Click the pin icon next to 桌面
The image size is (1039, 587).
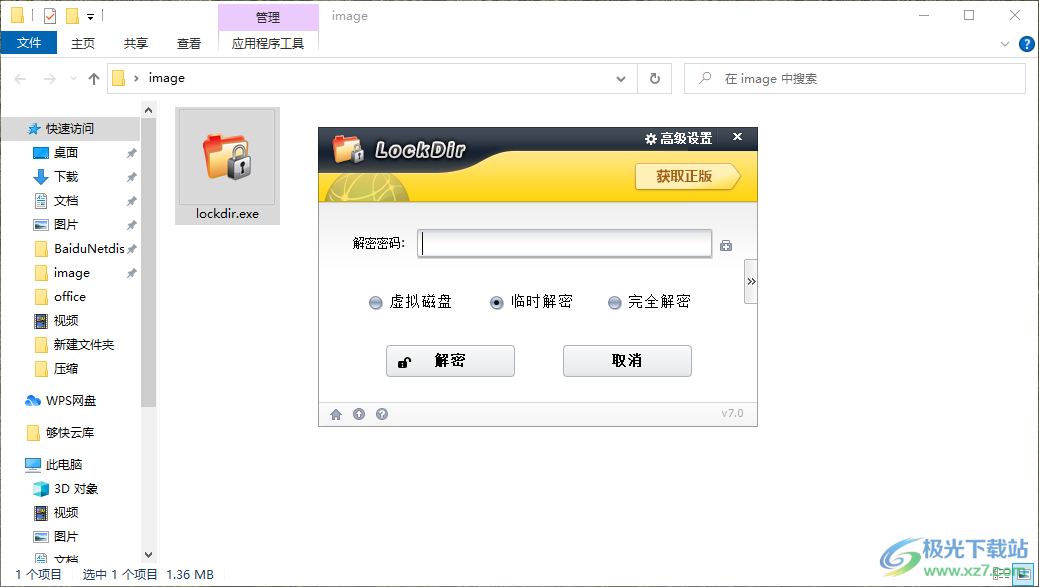pos(131,153)
